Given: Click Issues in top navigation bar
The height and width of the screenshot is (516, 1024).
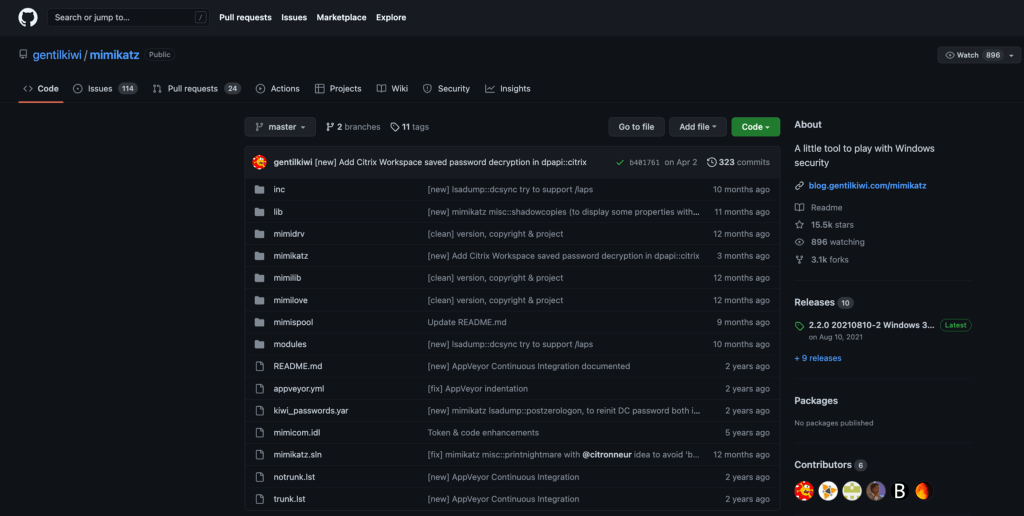Looking at the screenshot, I should [x=294, y=18].
